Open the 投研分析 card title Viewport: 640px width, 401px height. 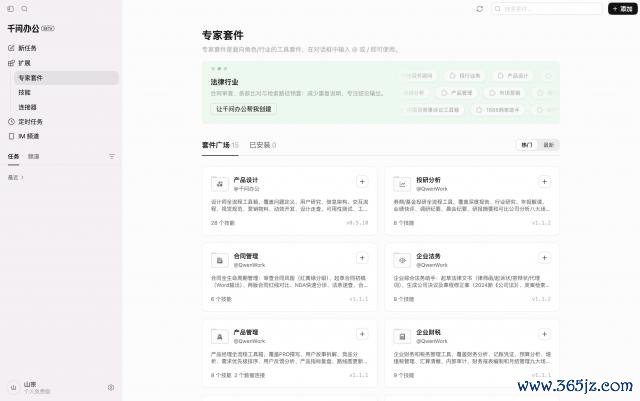click(428, 180)
